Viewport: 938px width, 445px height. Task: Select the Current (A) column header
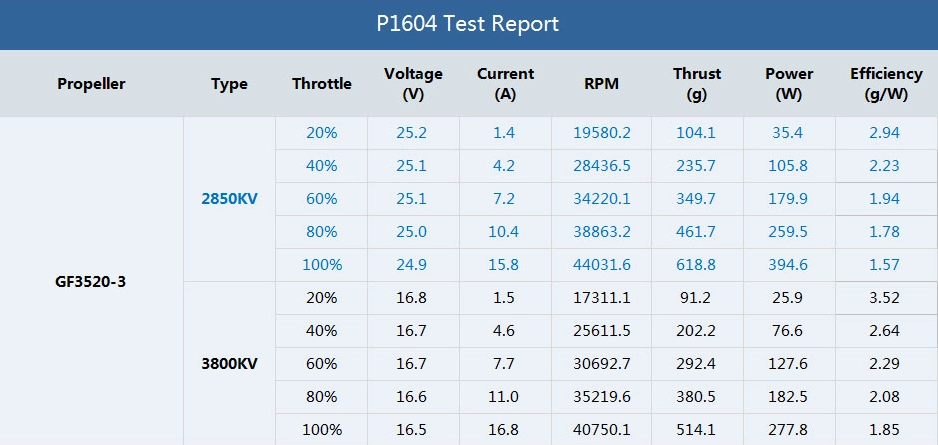pos(505,84)
